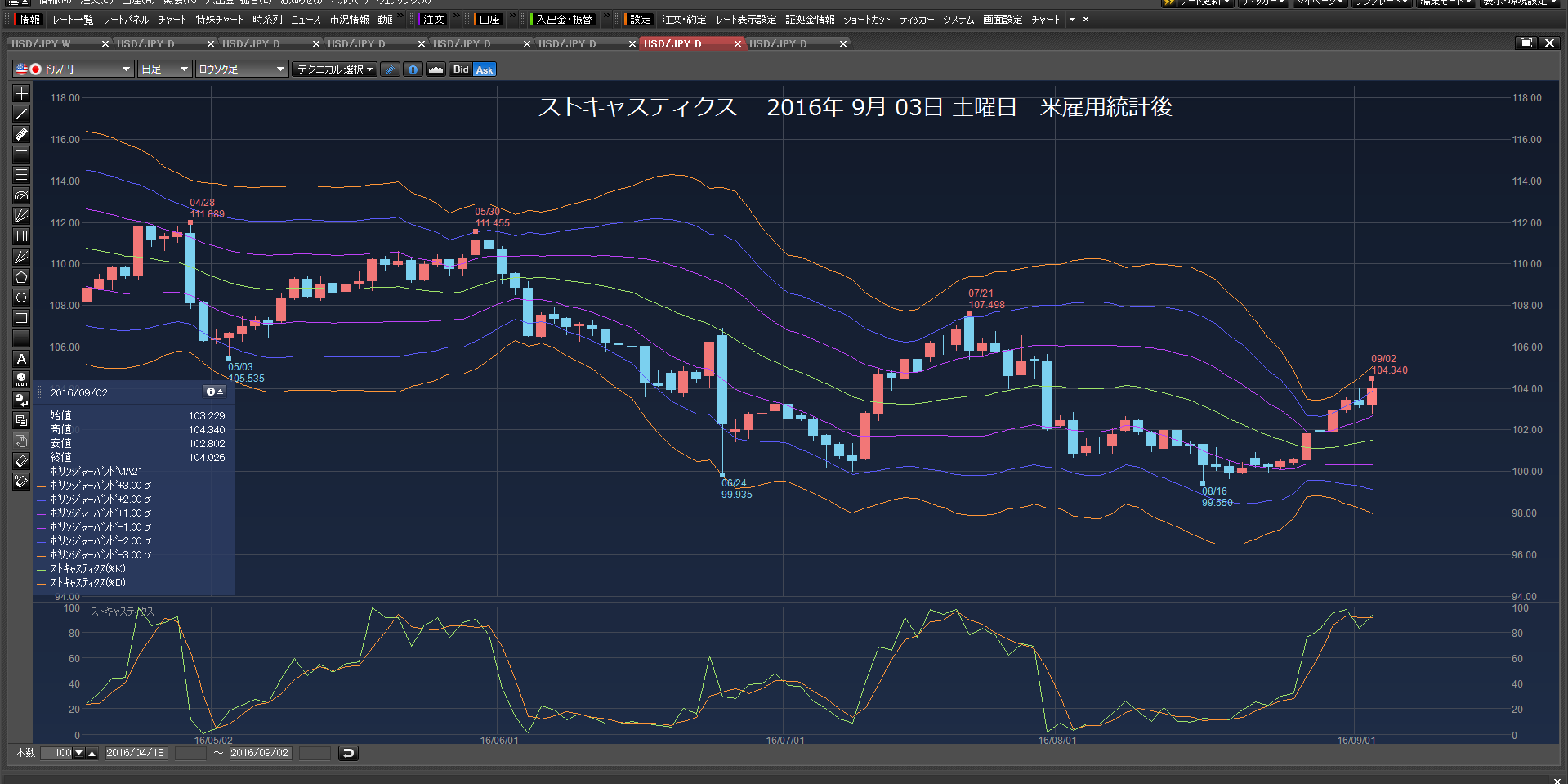This screenshot has width=1568, height=784.
Task: Click the reset date range arrow button
Action: point(348,753)
